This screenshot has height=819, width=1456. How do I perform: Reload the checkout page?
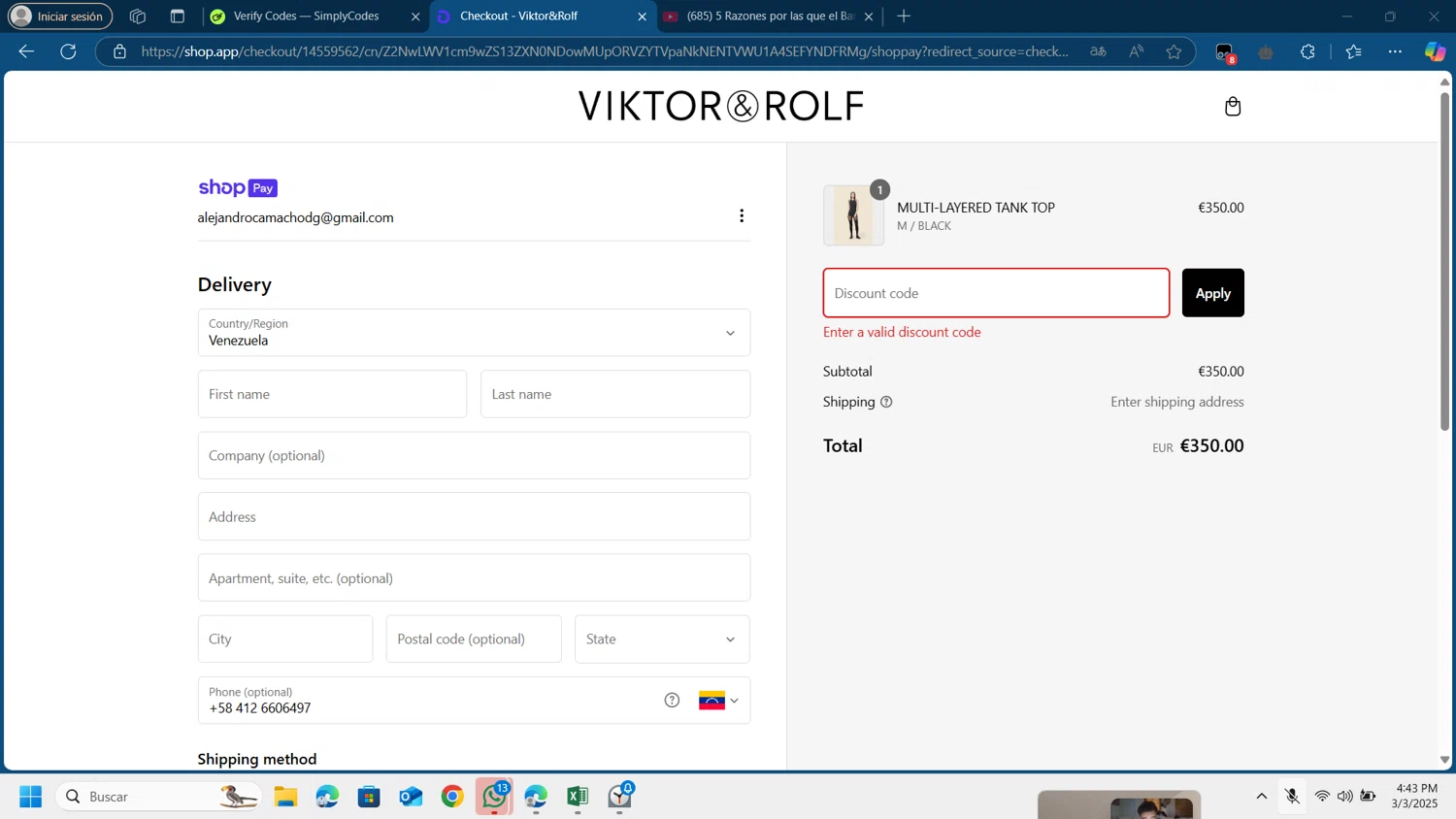[x=68, y=51]
